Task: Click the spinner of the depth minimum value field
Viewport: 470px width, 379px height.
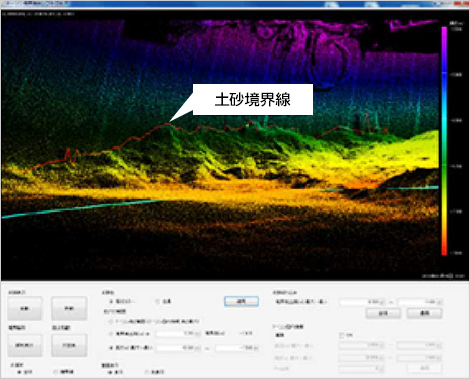Action: click(198, 348)
